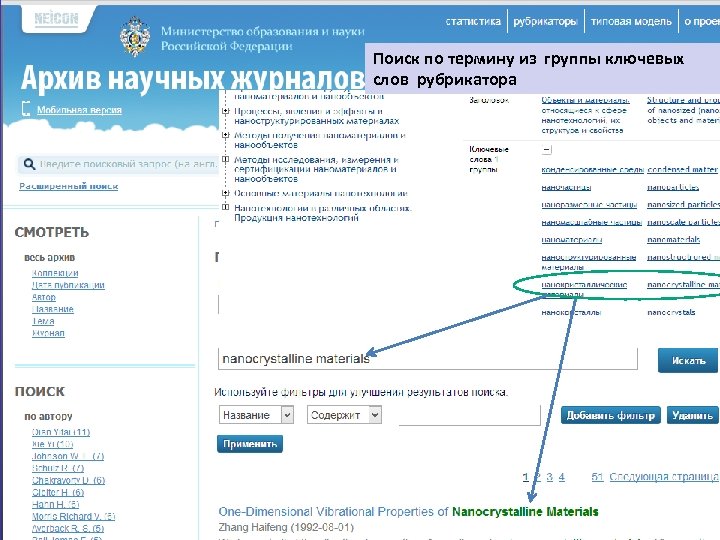This screenshot has height=540, width=720.
Task: Open One-Dimensional Vibrational Properties article
Action: pyautogui.click(x=408, y=512)
